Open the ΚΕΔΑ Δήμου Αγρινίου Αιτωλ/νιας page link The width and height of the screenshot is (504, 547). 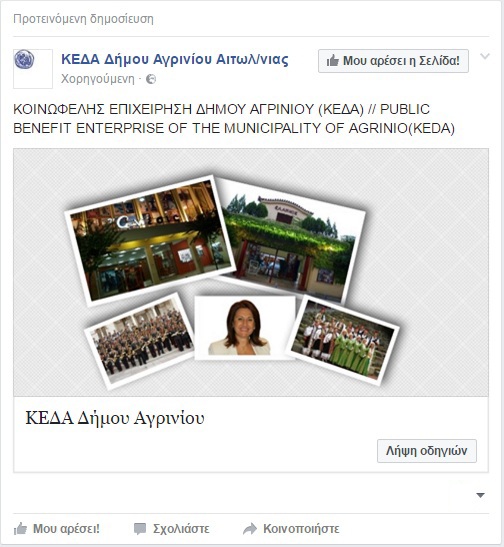(175, 59)
